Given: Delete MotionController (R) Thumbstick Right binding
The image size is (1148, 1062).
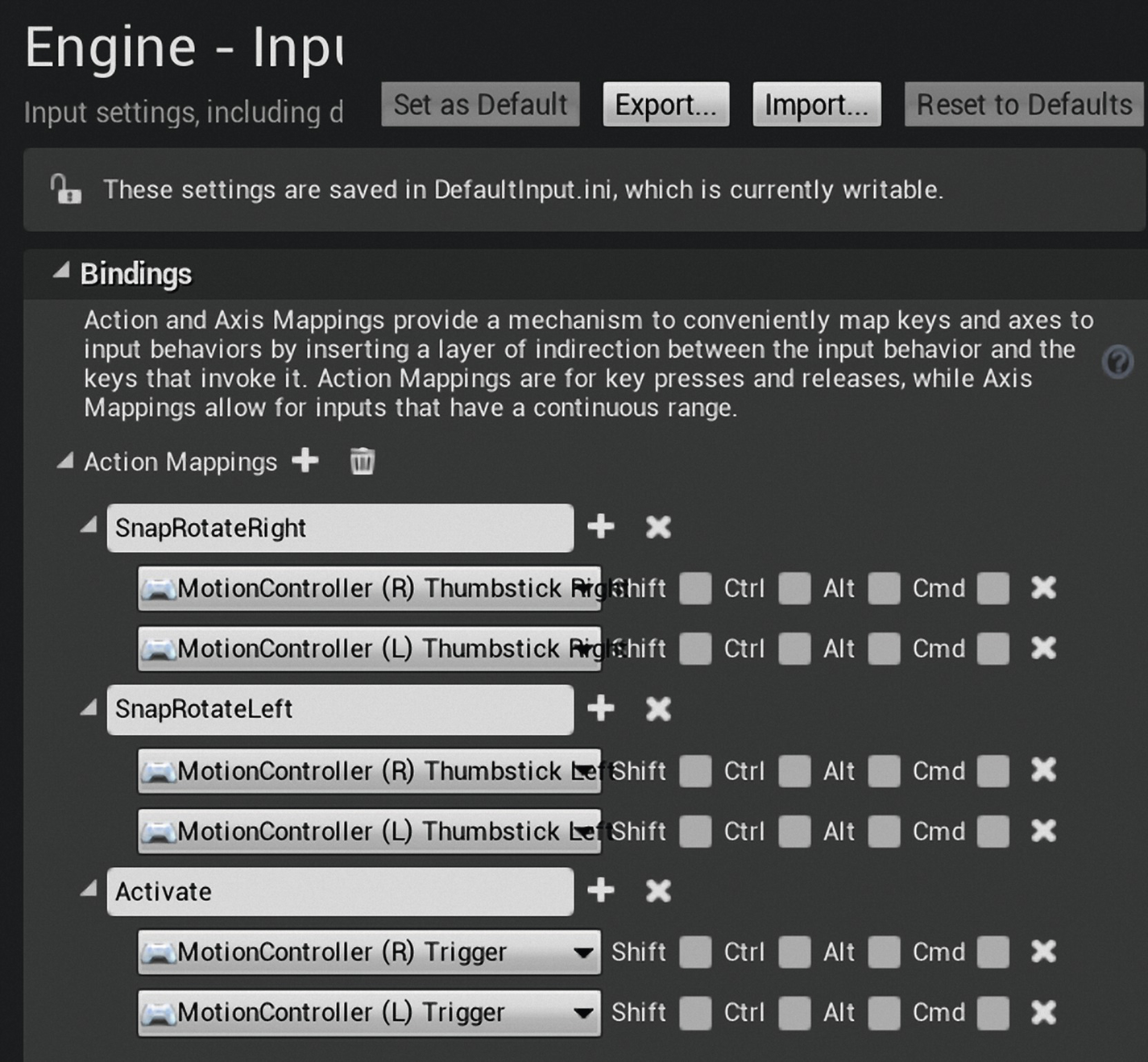Looking at the screenshot, I should pyautogui.click(x=1043, y=587).
